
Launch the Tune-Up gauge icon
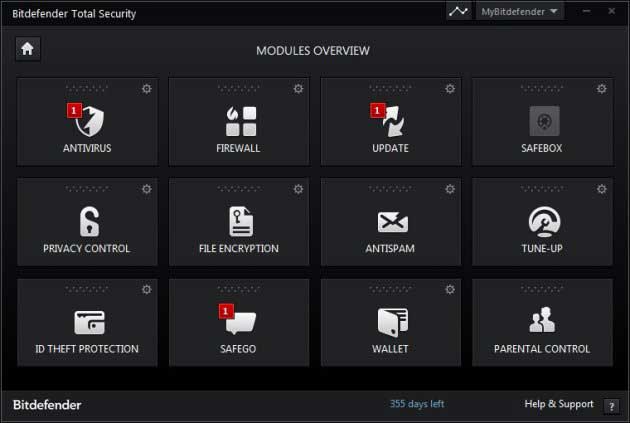(543, 221)
